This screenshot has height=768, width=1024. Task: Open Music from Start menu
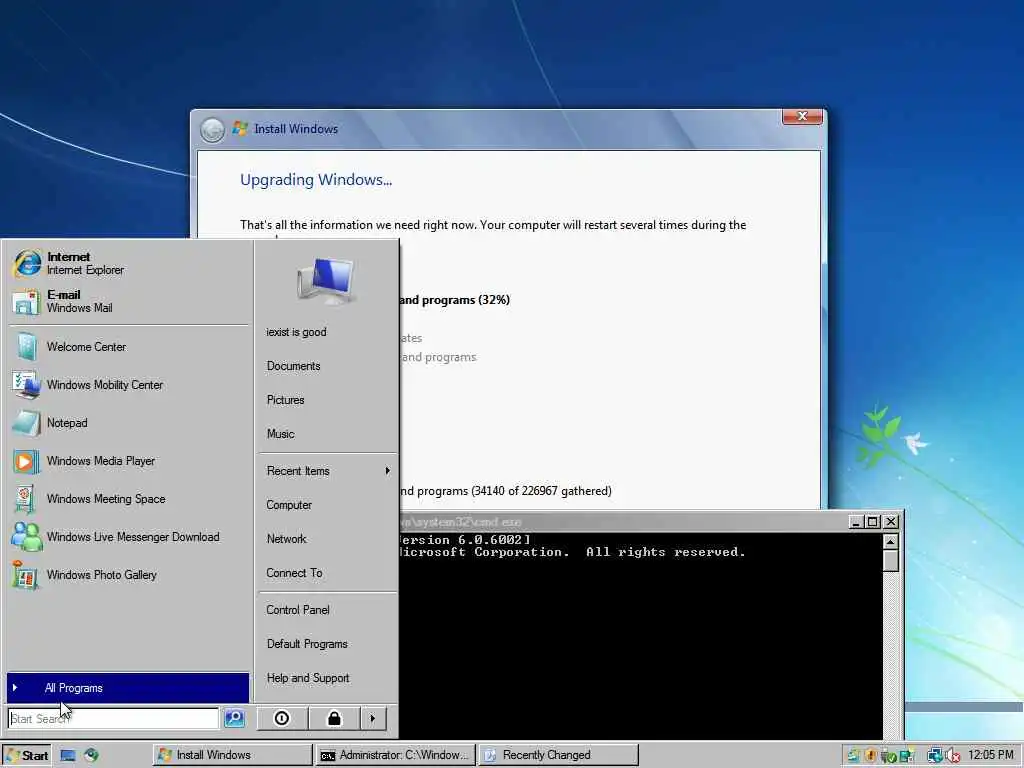327,434
